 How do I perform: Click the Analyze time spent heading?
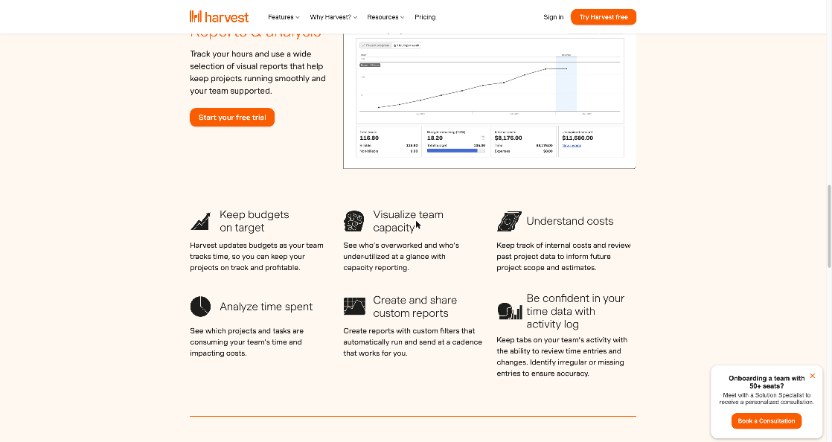tap(266, 307)
